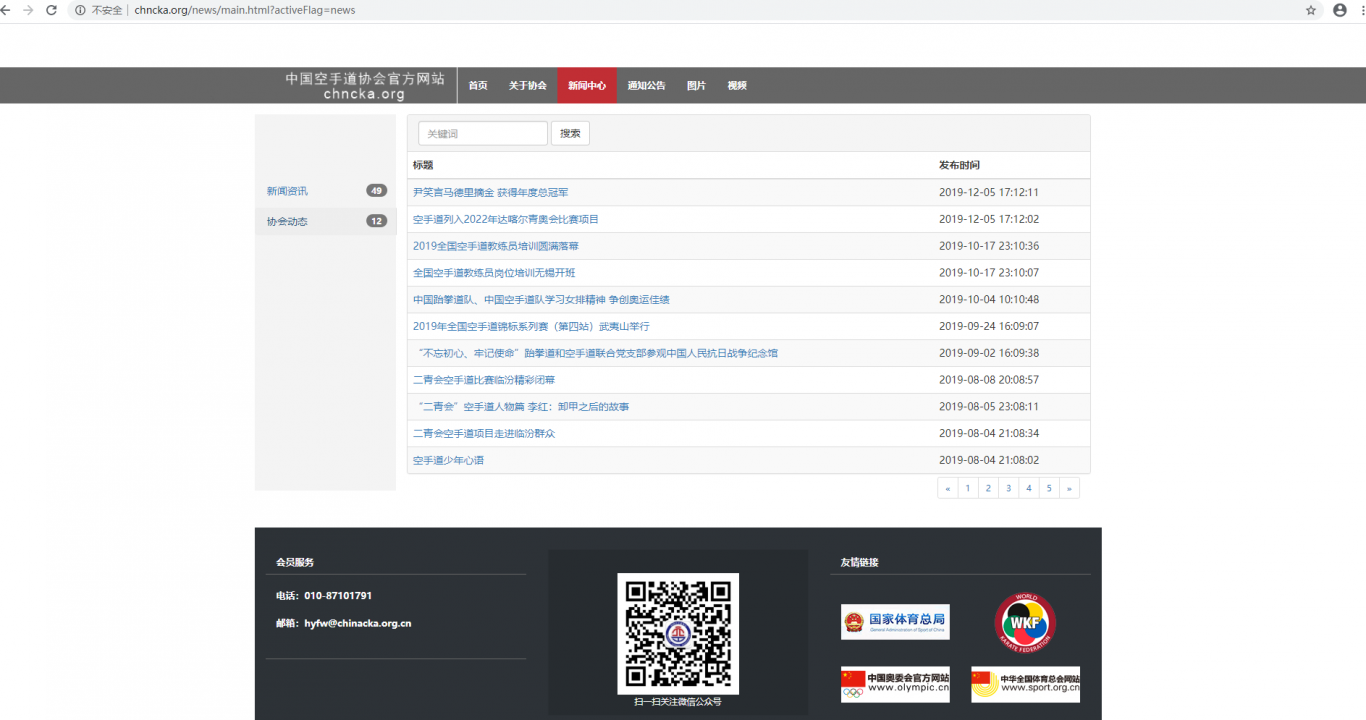Viewport: 1366px width, 720px height.
Task: Open the 通知公告 menu item
Action: click(x=646, y=86)
